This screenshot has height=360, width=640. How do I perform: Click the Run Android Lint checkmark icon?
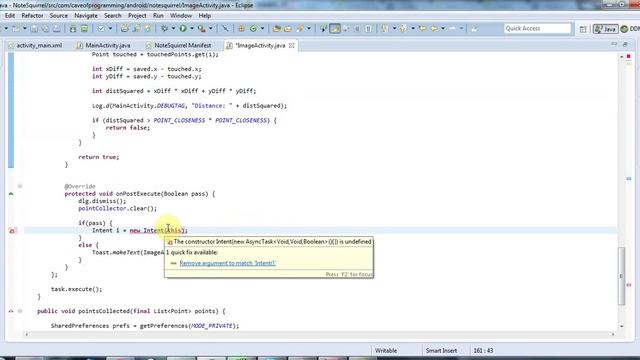click(100, 29)
